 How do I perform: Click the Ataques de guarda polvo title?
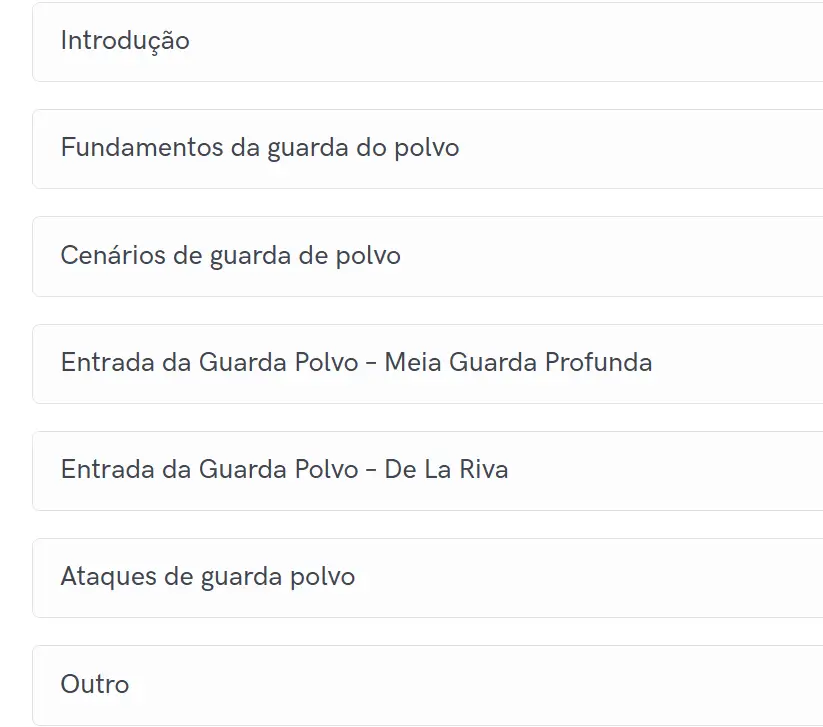pyautogui.click(x=207, y=577)
